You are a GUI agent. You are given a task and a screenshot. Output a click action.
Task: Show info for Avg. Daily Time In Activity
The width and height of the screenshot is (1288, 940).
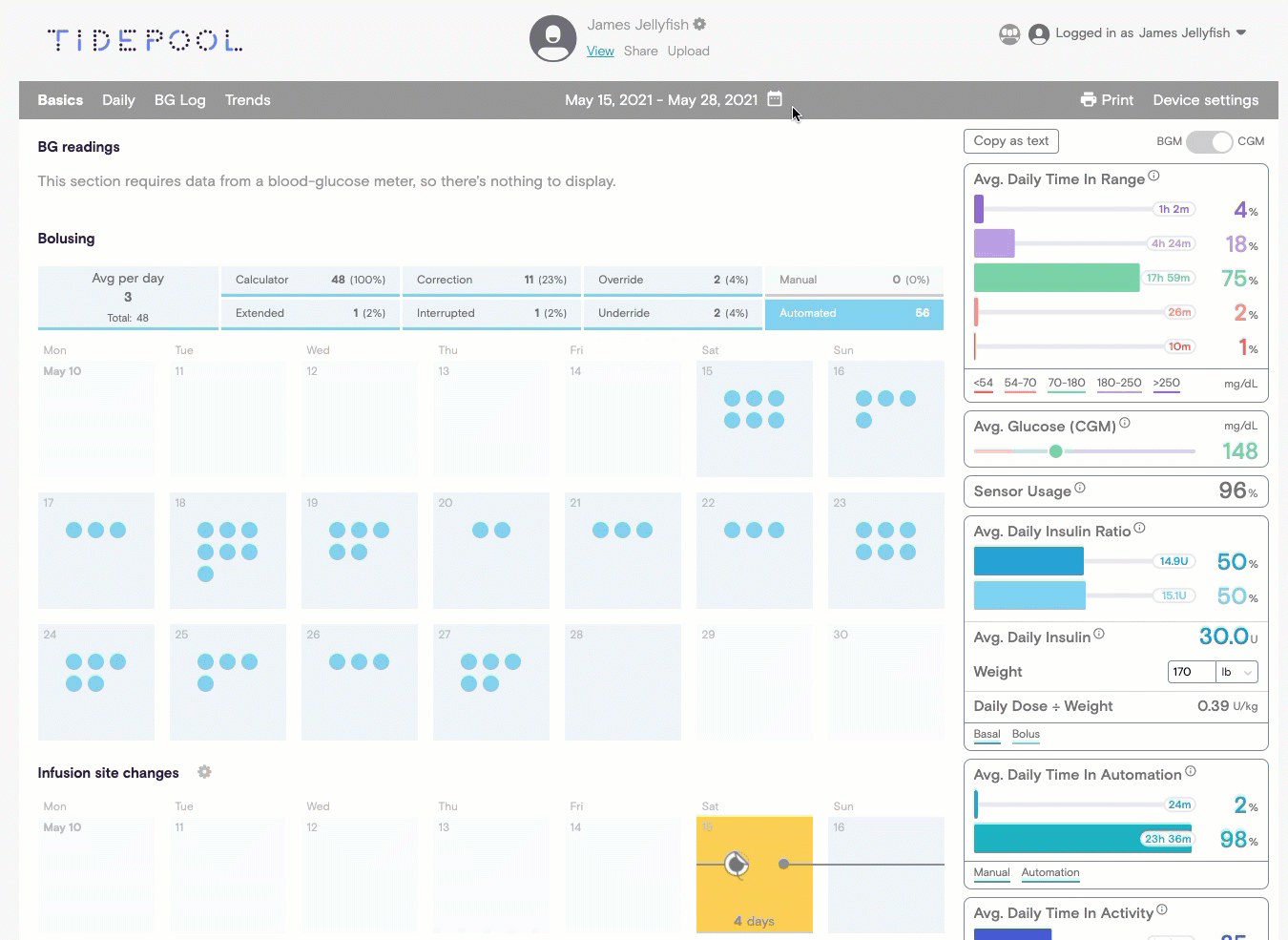click(1162, 909)
